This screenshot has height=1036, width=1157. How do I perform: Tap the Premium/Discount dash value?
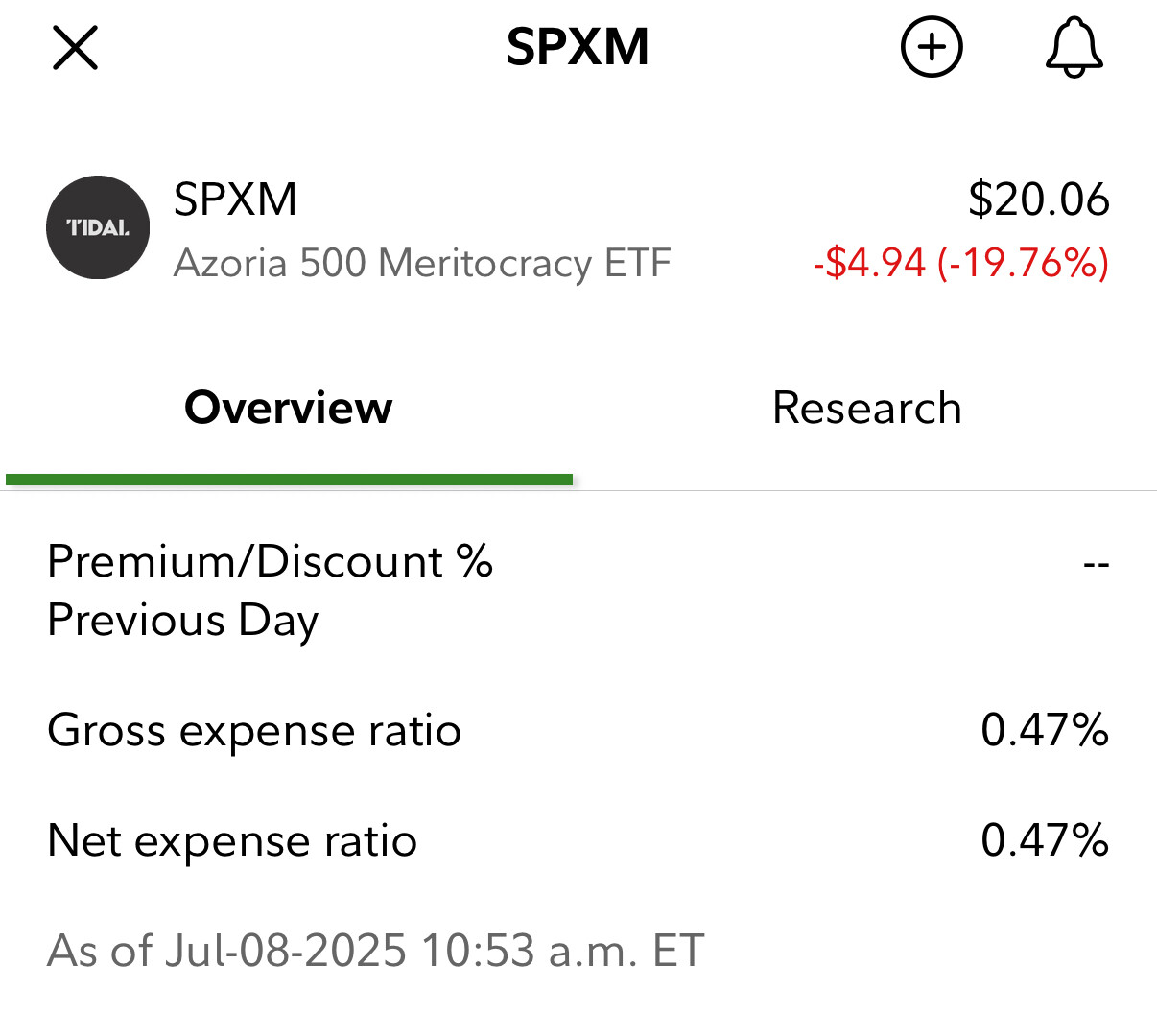point(1096,563)
